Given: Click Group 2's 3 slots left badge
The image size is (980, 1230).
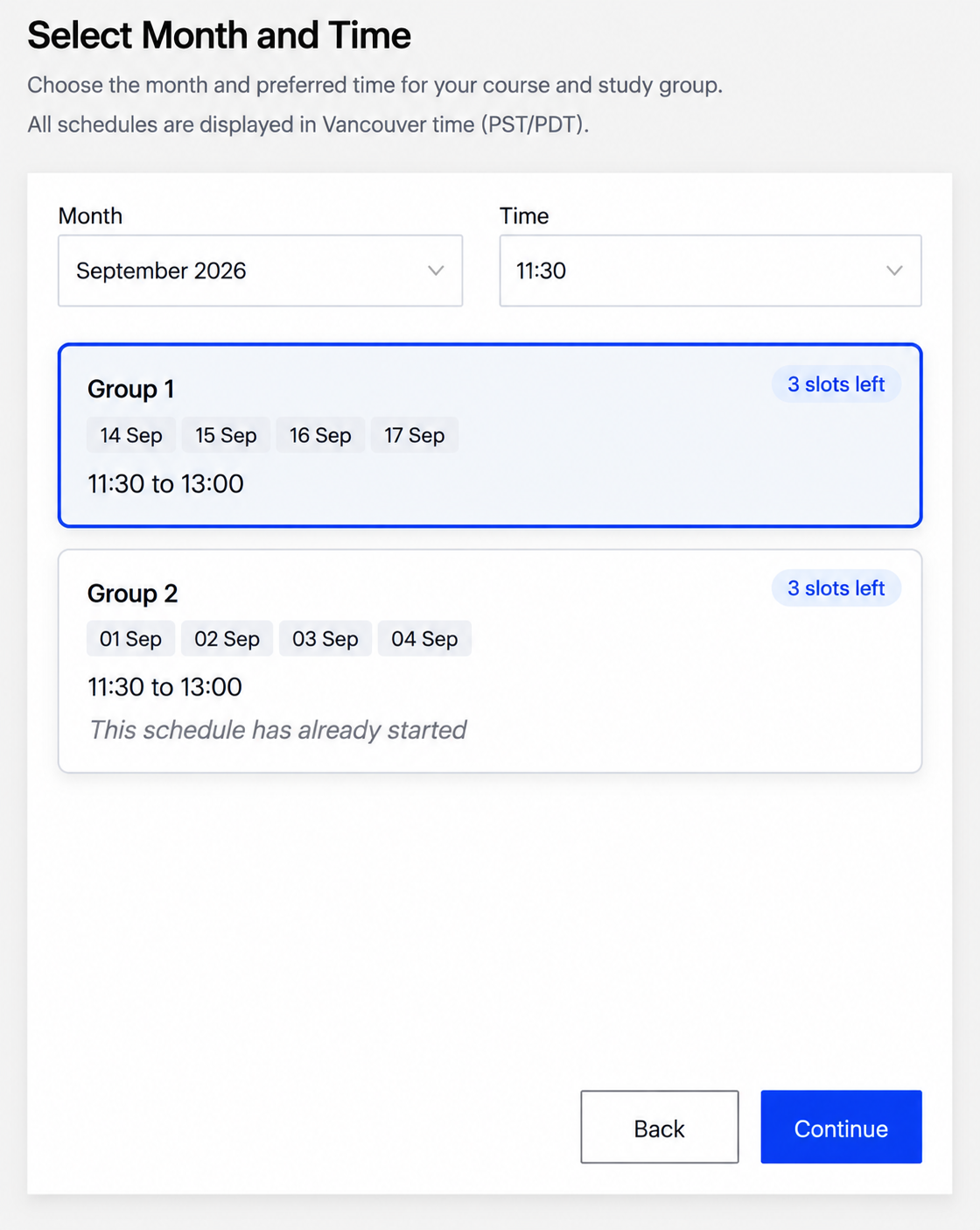Looking at the screenshot, I should coord(836,588).
